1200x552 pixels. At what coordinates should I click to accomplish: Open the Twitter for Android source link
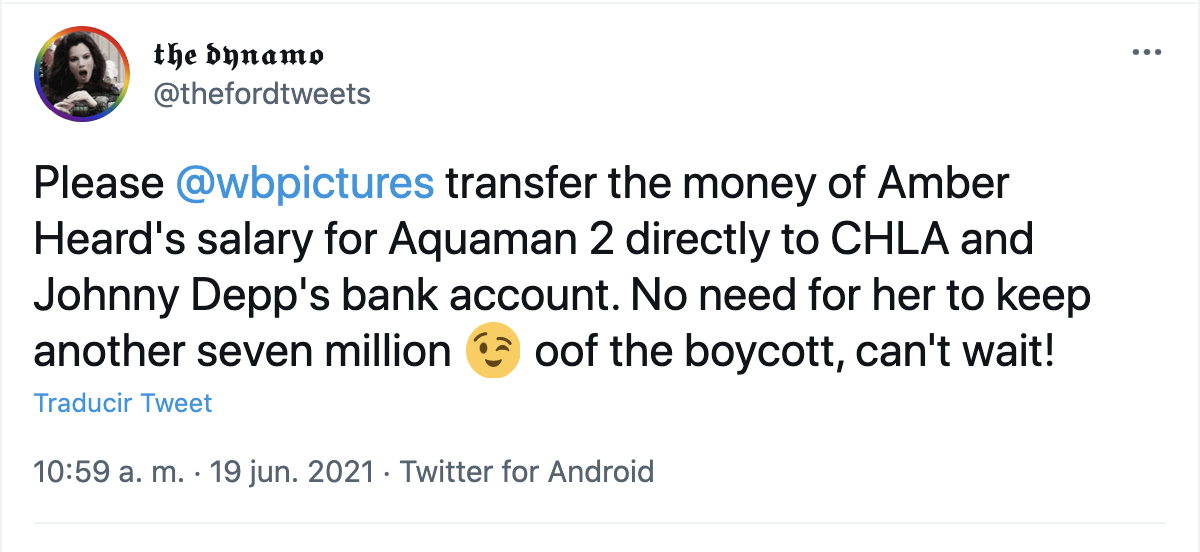[527, 471]
